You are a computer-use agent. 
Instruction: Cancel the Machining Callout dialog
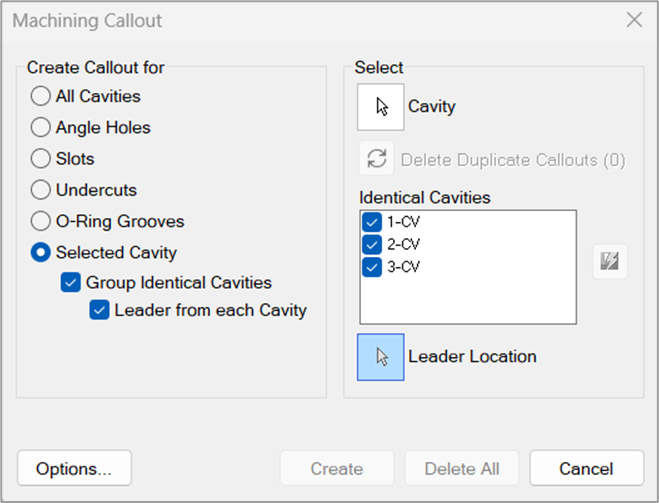pyautogui.click(x=587, y=468)
